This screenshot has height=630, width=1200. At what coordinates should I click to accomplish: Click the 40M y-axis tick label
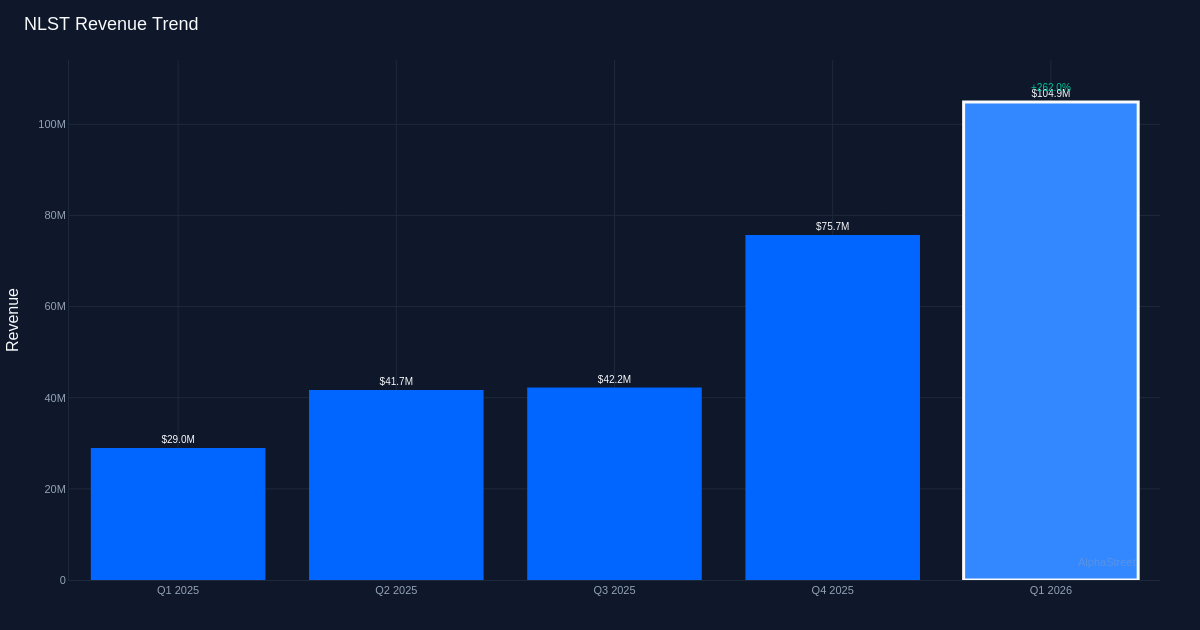(x=55, y=398)
